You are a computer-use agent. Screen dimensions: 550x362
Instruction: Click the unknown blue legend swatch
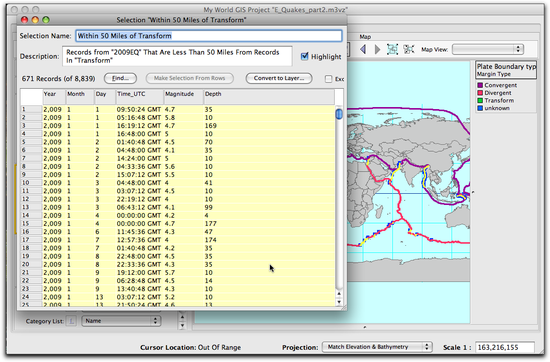point(480,108)
